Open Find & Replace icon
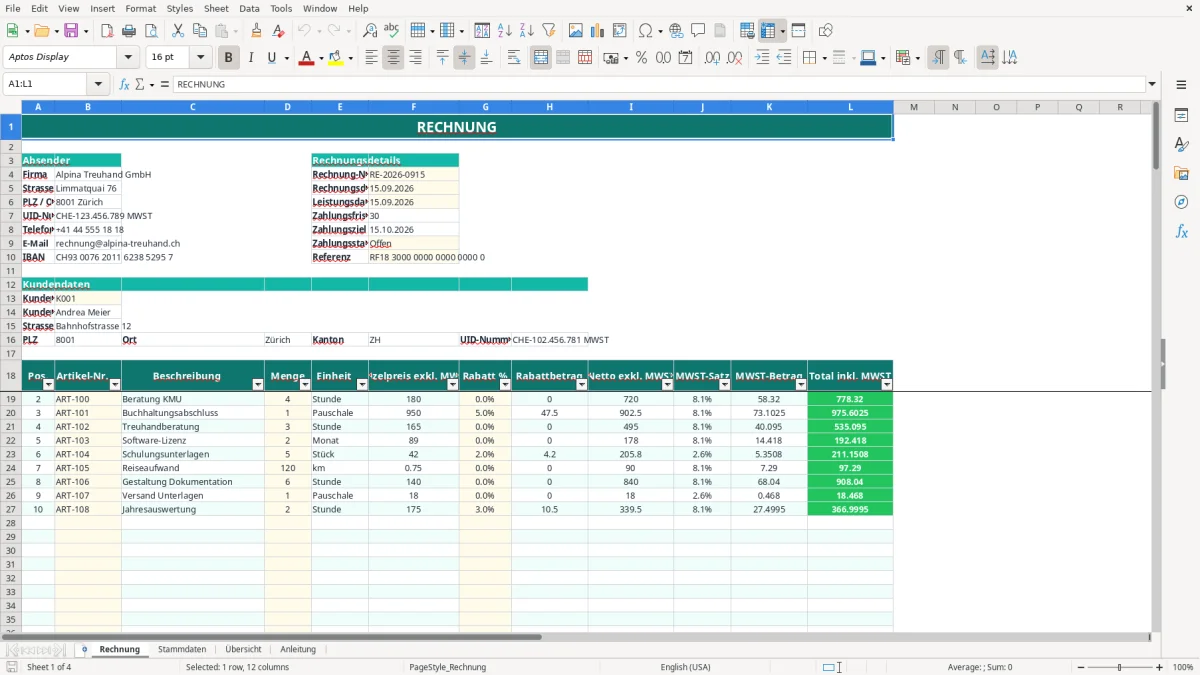 tap(370, 31)
